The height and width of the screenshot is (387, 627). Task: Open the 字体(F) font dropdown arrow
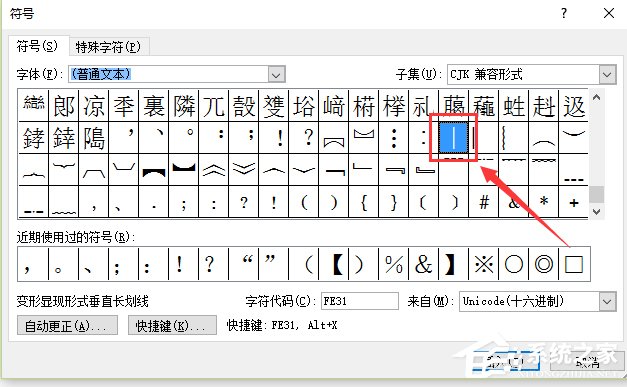(x=276, y=74)
